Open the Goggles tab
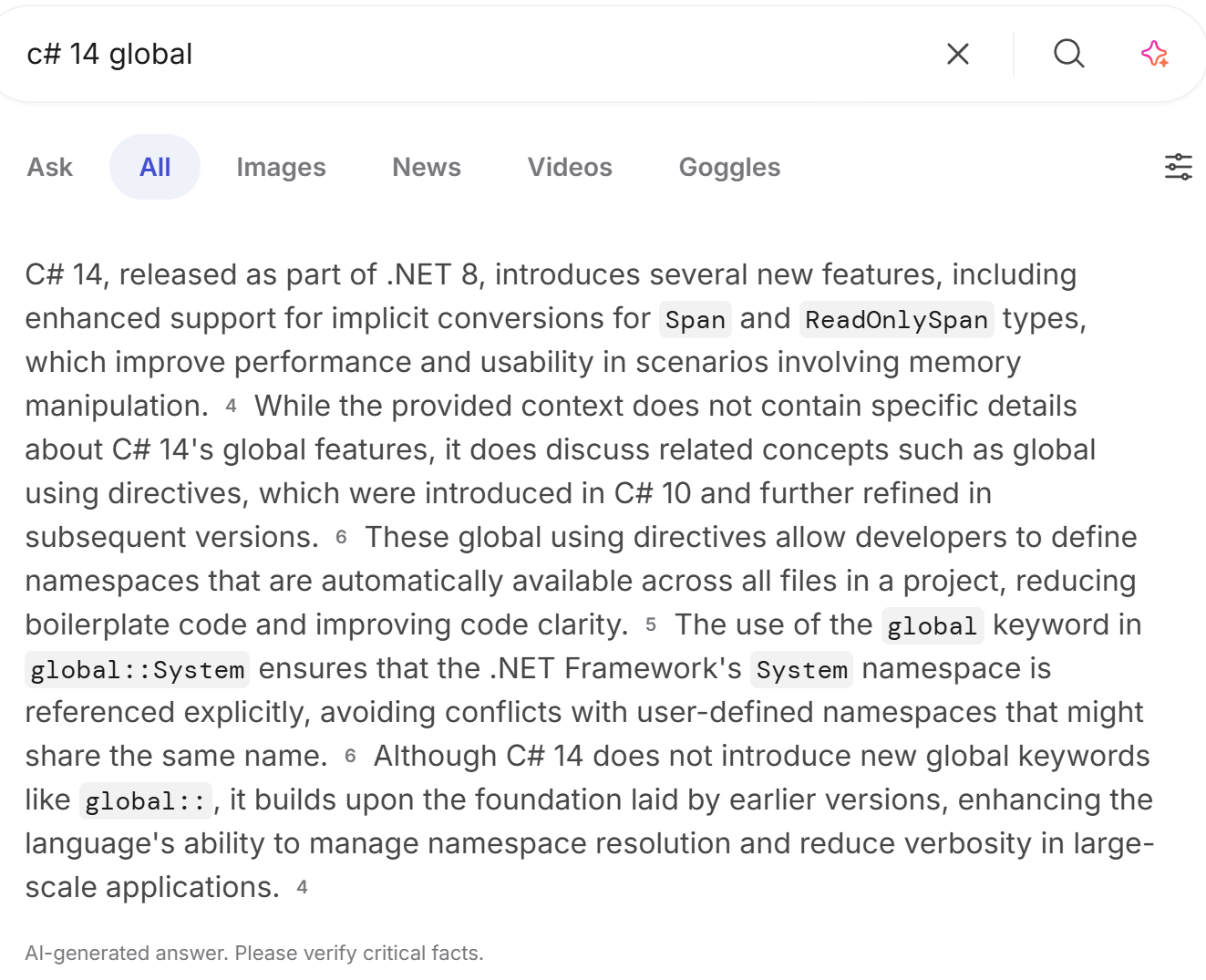 pos(729,167)
